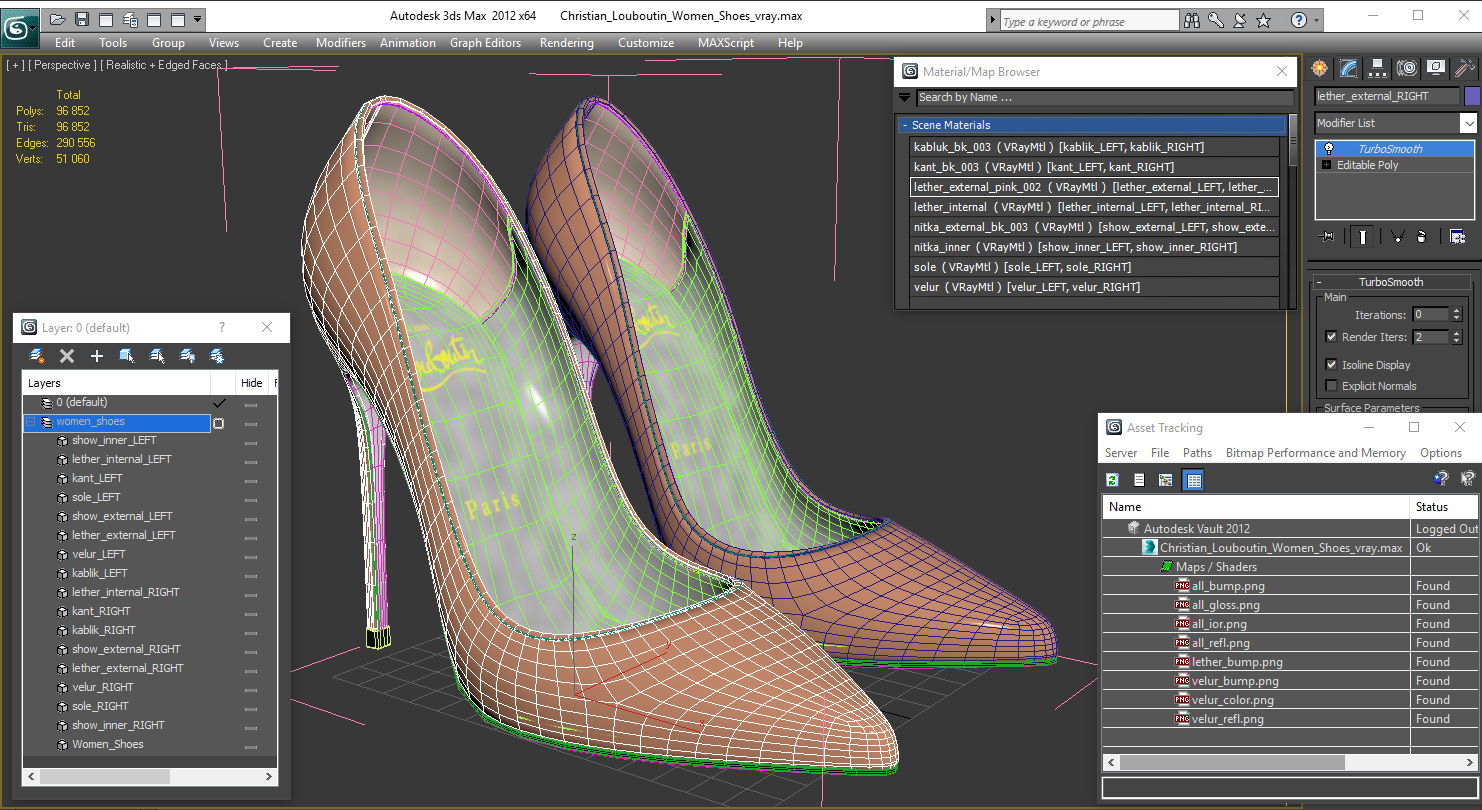Open quick-access toolbar dropdown arrow
This screenshot has width=1482, height=810.
click(x=198, y=19)
